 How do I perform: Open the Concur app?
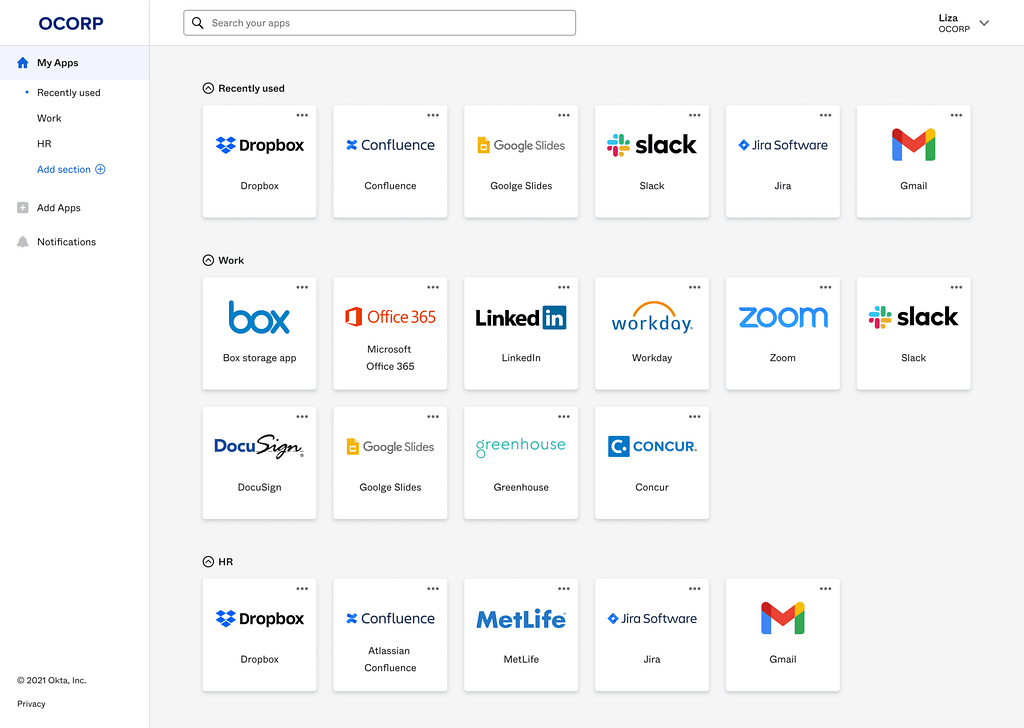coord(652,463)
